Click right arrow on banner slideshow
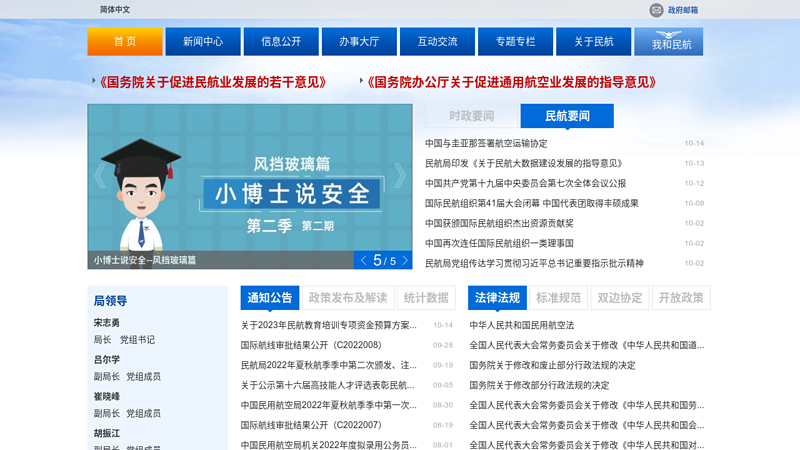Viewport: 800px width, 450px height. [x=400, y=176]
